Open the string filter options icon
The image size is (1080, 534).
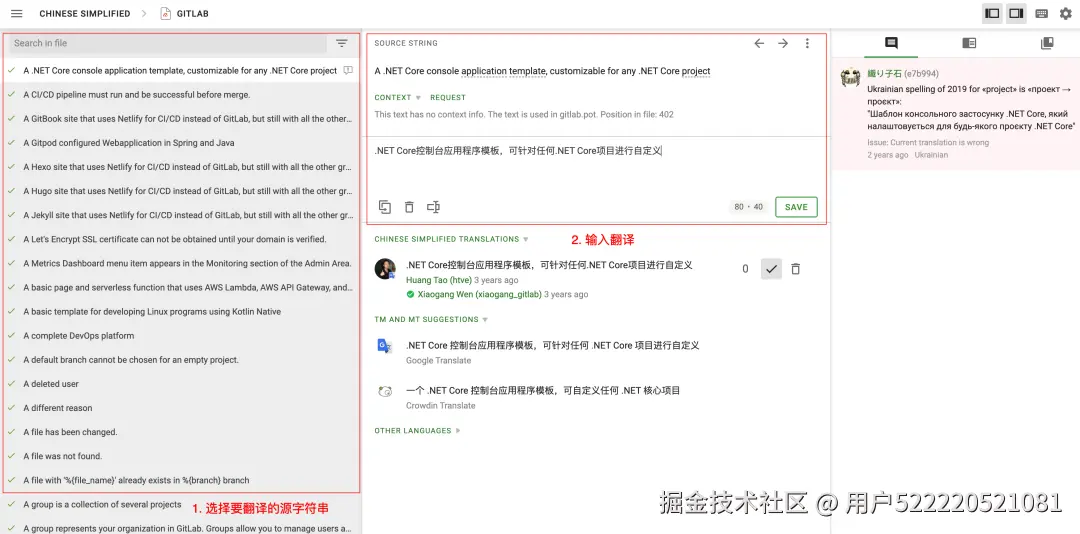pyautogui.click(x=342, y=43)
